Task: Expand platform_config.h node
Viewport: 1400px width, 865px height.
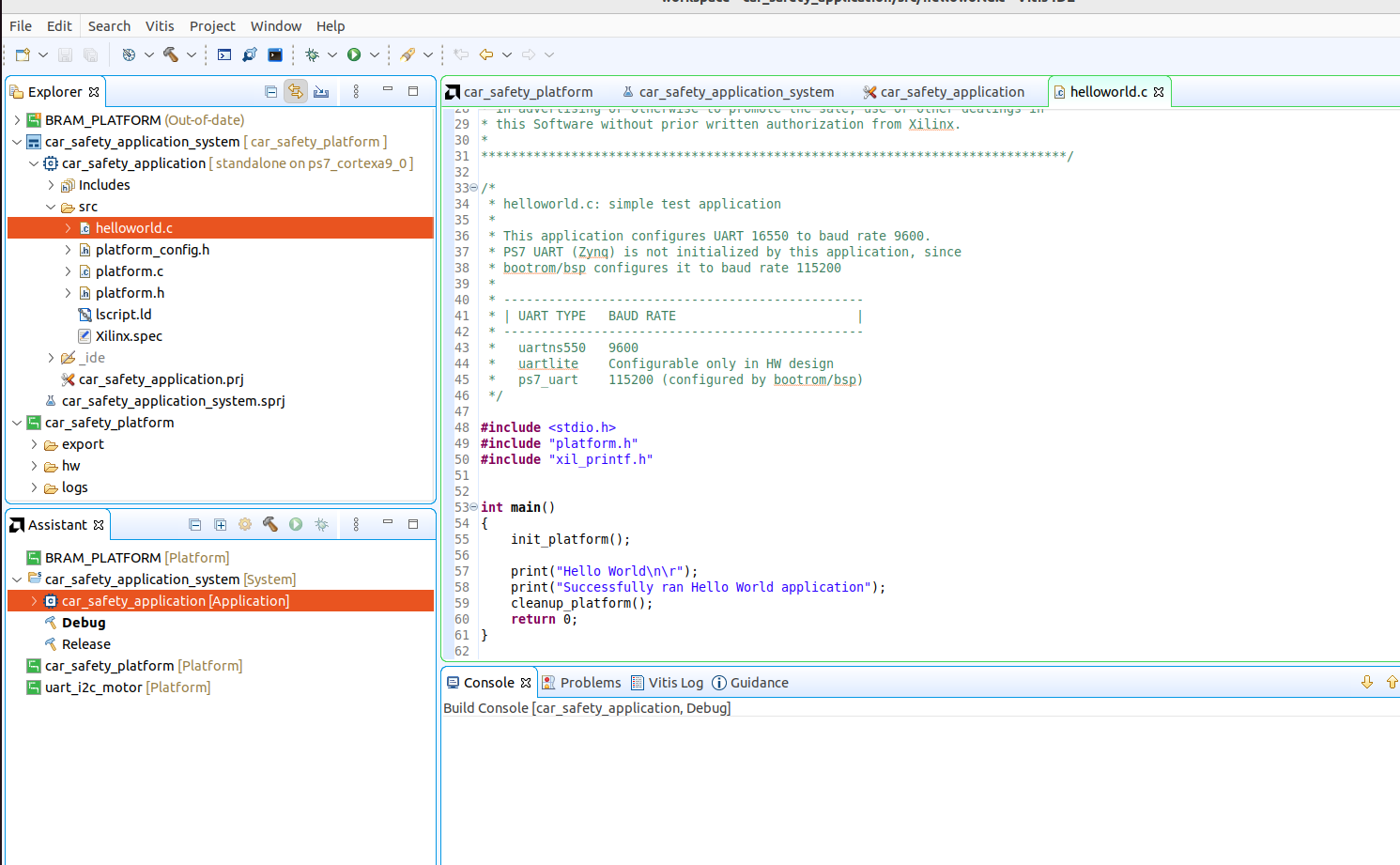Action: [x=68, y=250]
